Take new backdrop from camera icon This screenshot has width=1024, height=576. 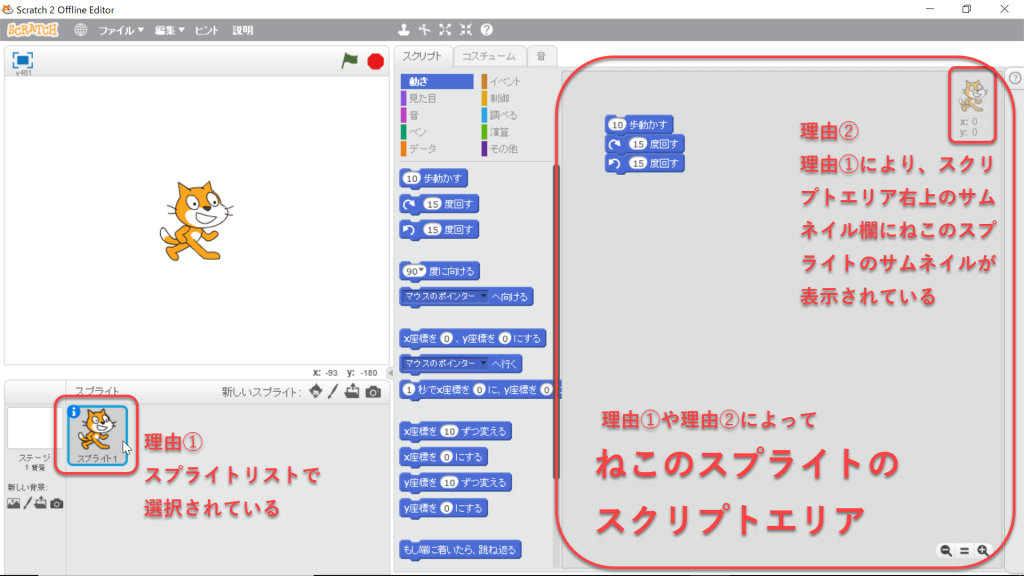57,504
